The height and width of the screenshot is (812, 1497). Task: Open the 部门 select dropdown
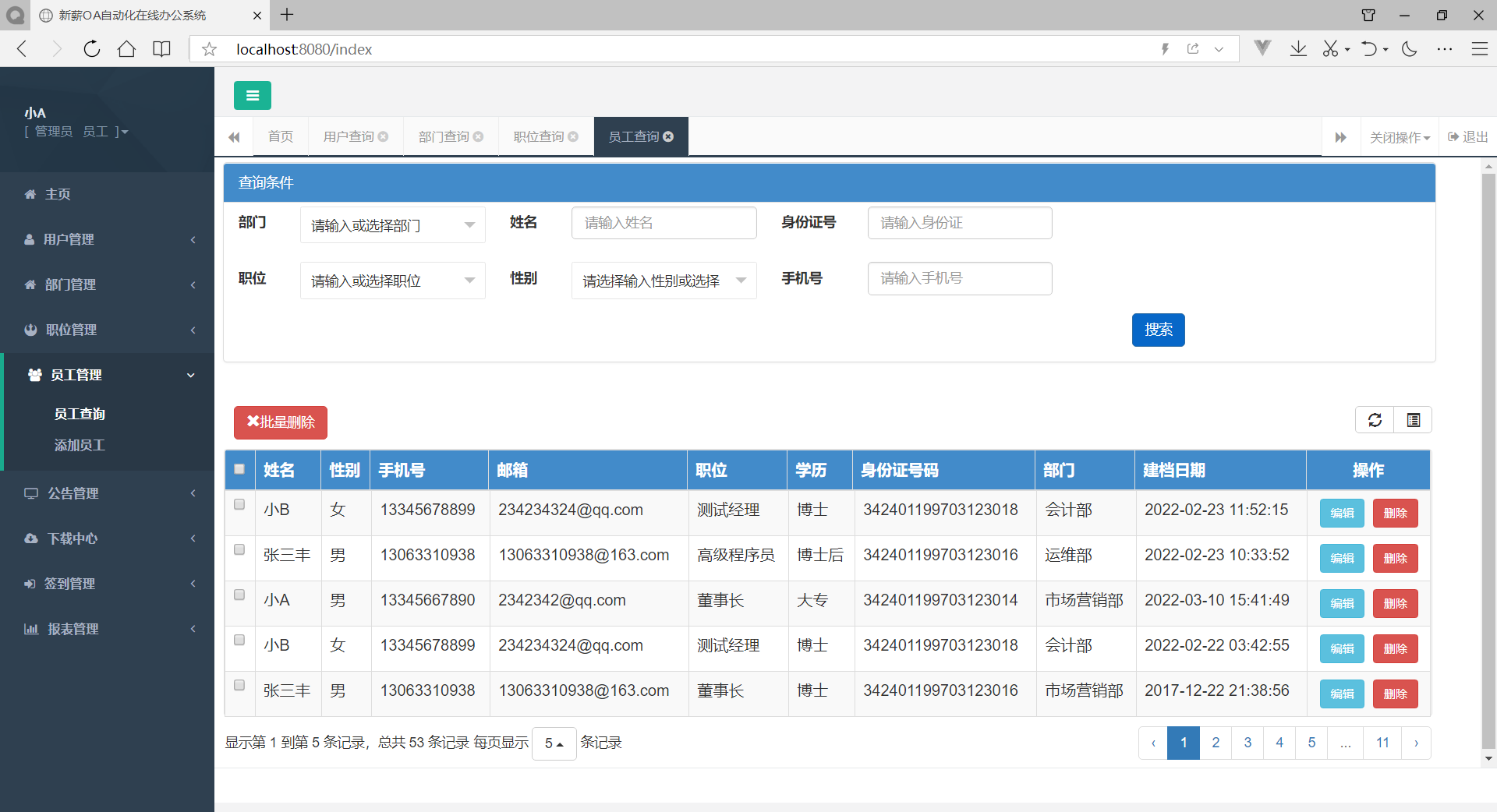pyautogui.click(x=392, y=225)
